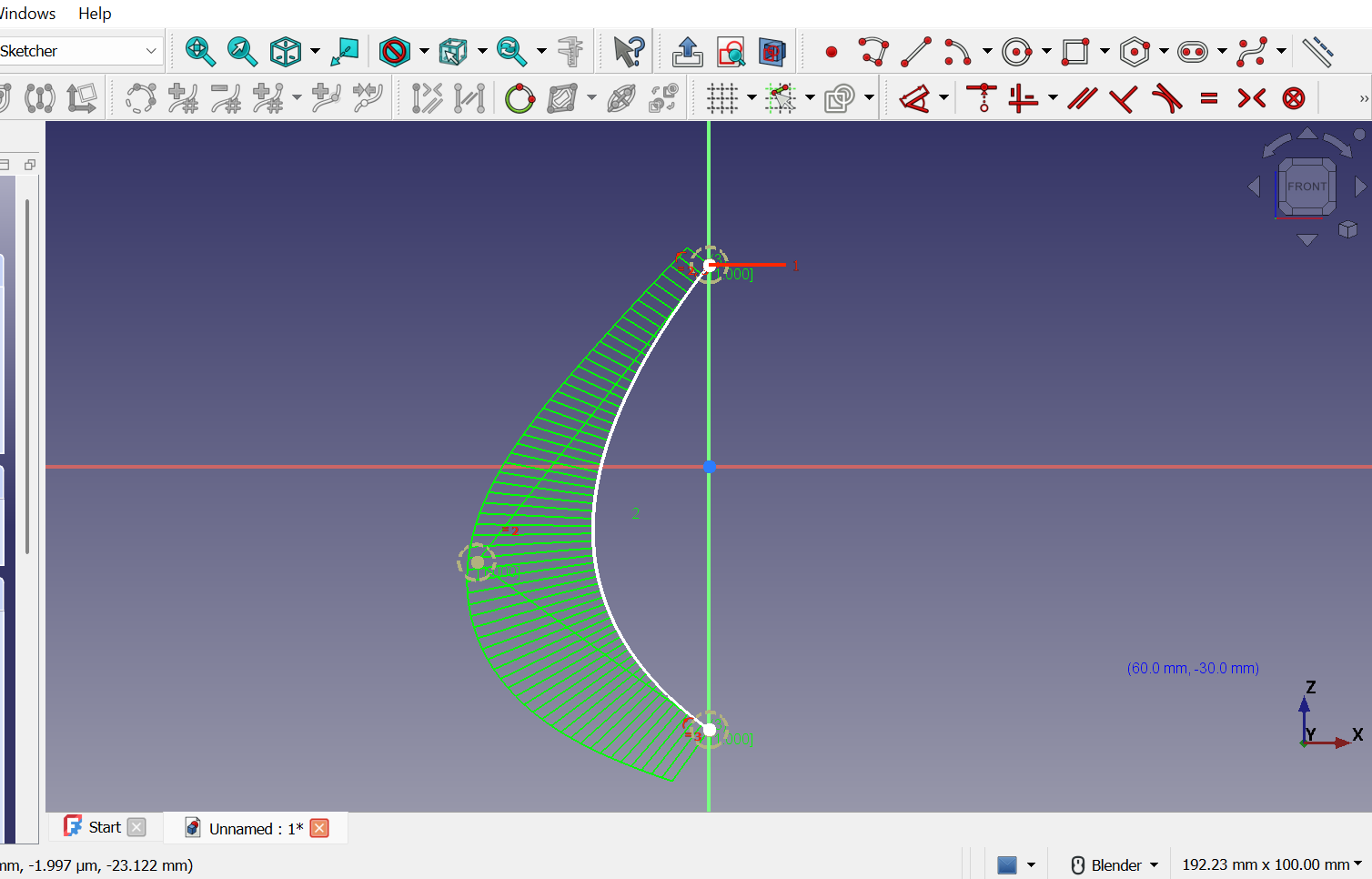Screen dimensions: 1372x879
Task: Expand the Dimension constraint dropdown arrow
Action: (x=943, y=97)
